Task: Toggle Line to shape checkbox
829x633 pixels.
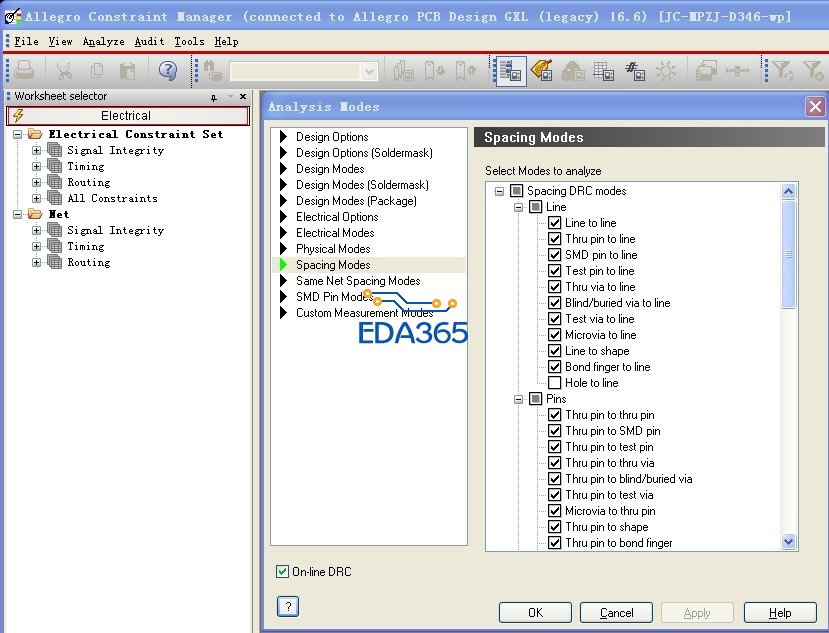Action: click(x=554, y=351)
